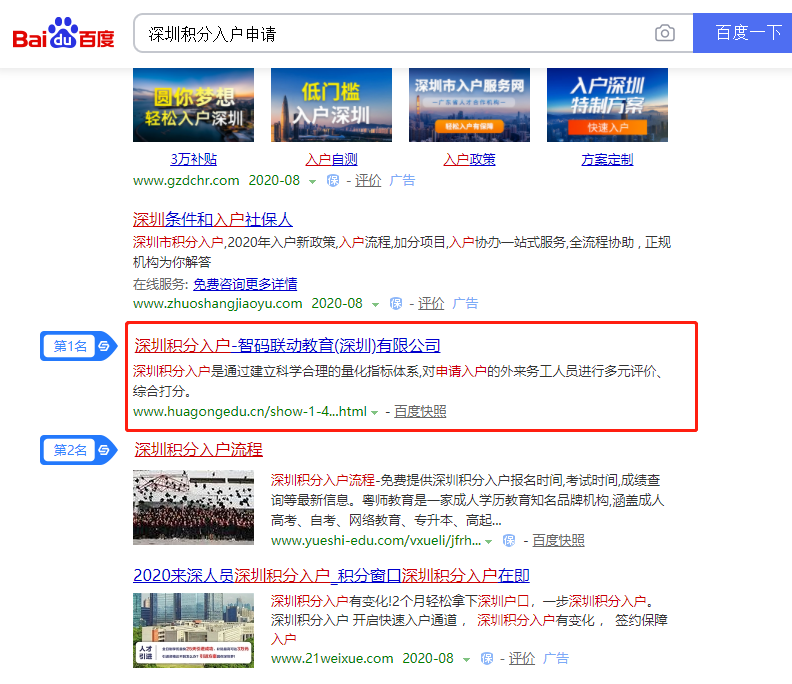
Task: Click the www.huagongedu.cn/show-1-4...html URL
Action: click(x=250, y=411)
